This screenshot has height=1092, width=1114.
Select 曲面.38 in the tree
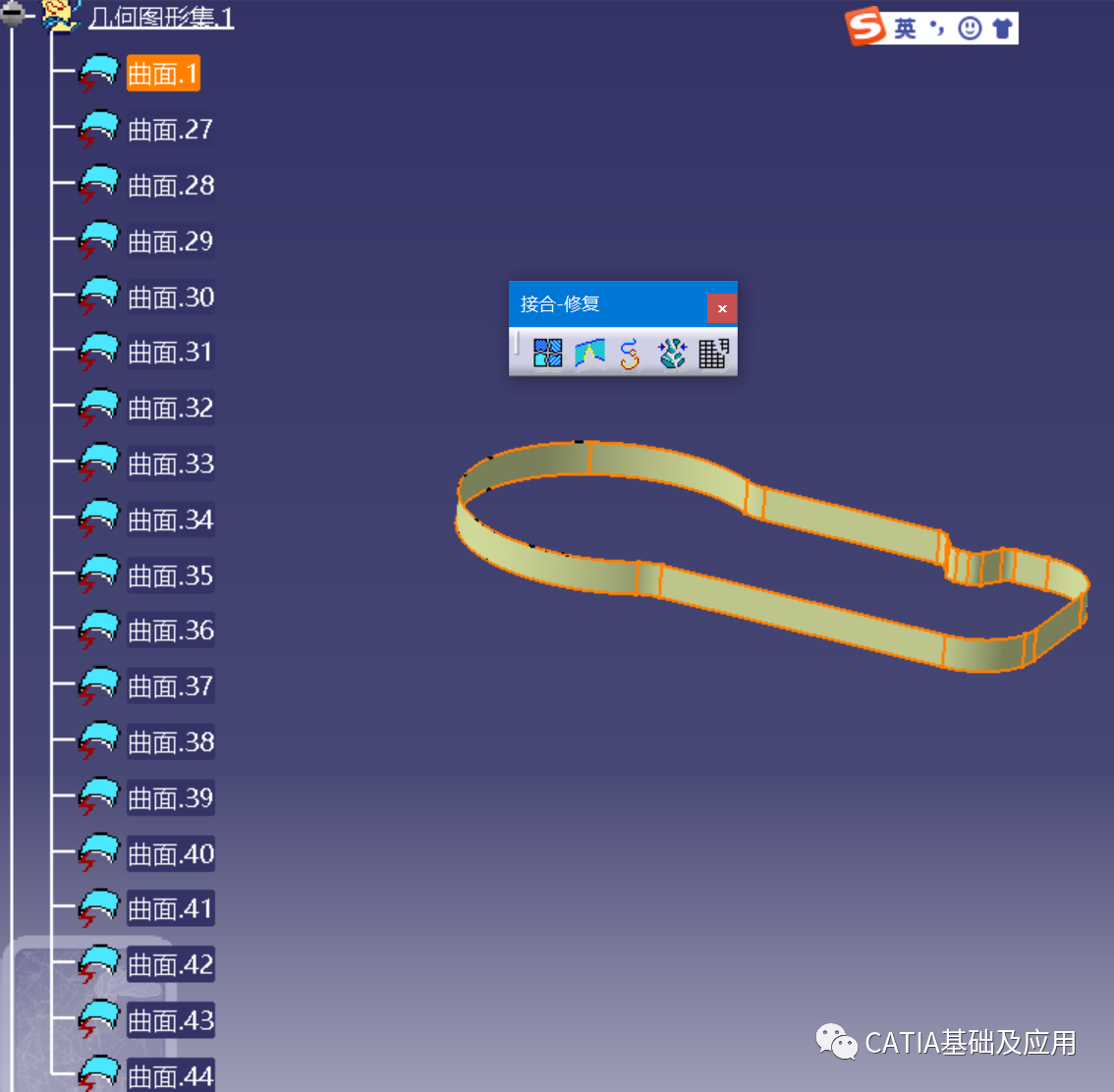[x=171, y=742]
